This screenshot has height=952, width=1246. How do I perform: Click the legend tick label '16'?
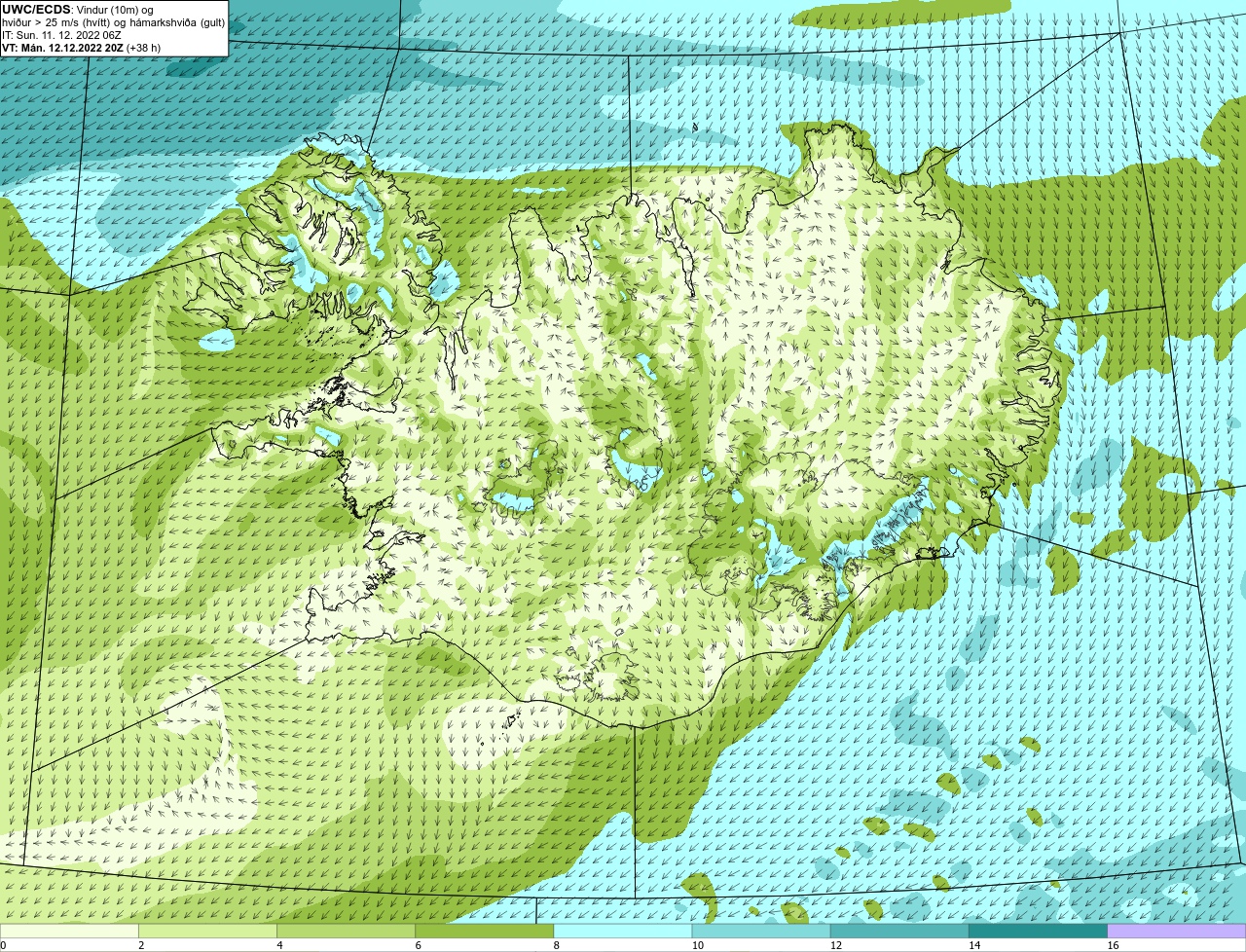pyautogui.click(x=1113, y=945)
